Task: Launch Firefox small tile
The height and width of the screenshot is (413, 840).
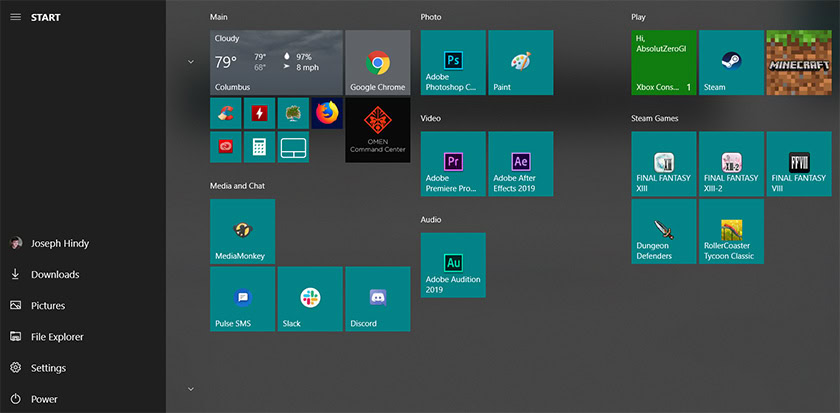Action: (x=327, y=113)
